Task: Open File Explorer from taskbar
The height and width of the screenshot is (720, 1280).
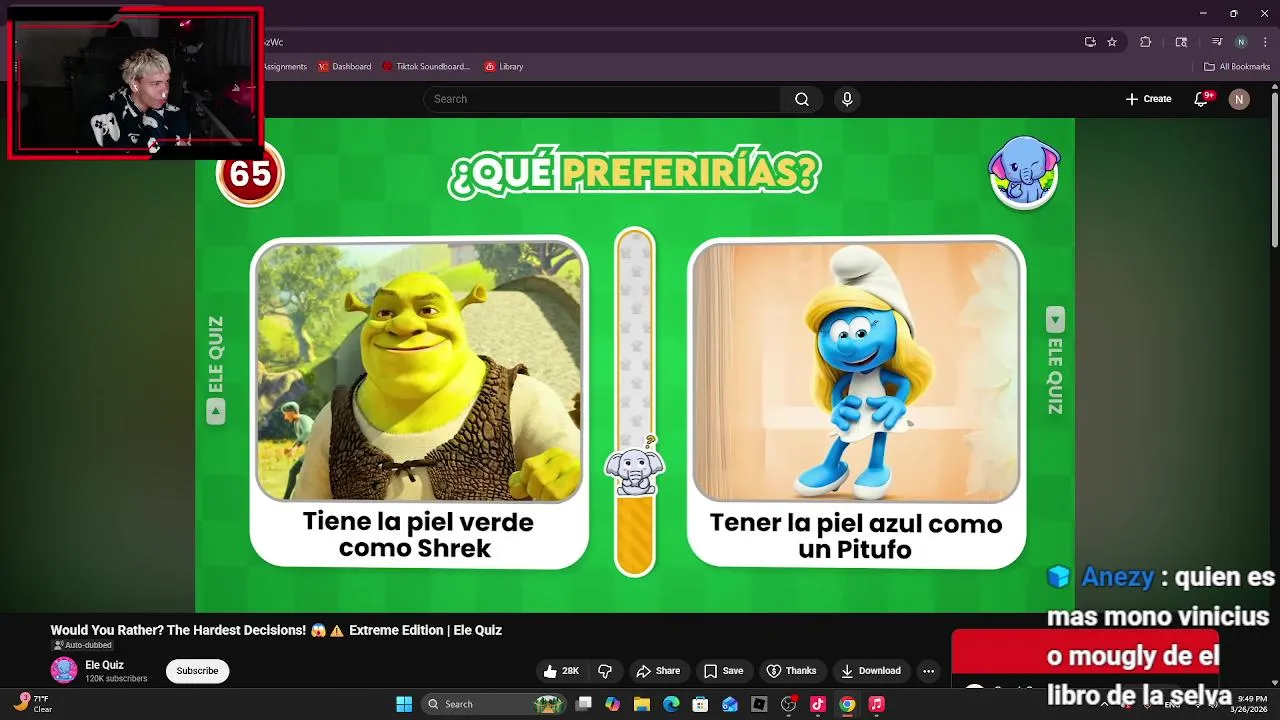Action: [x=642, y=704]
